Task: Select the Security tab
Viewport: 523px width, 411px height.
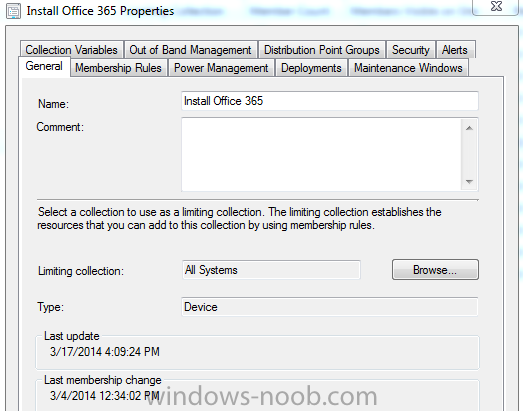Action: (x=411, y=50)
